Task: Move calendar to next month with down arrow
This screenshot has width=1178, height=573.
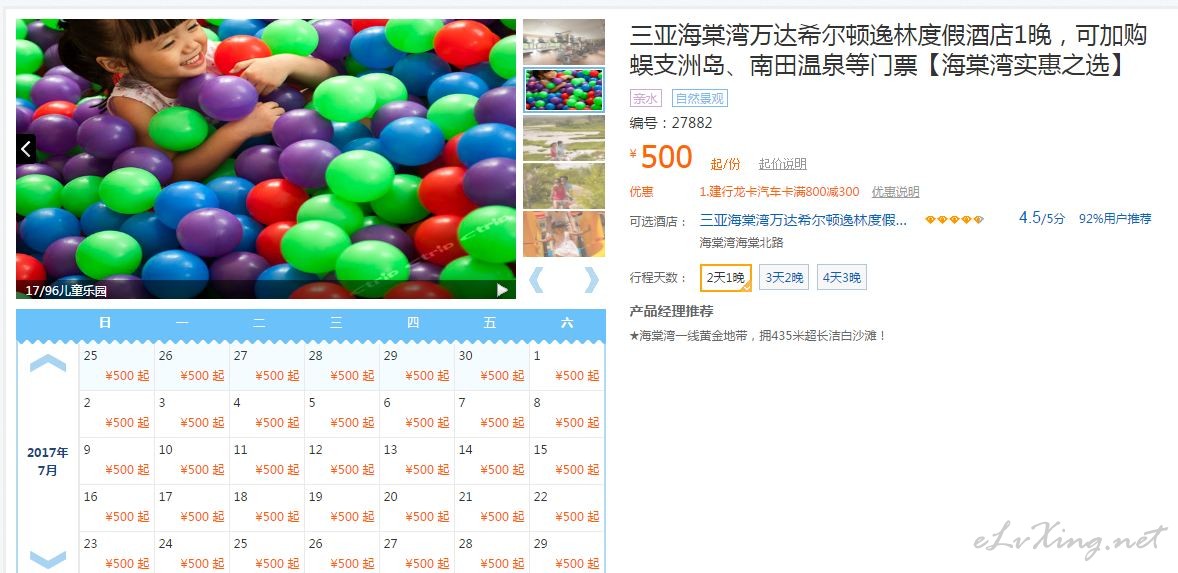Action: tap(47, 559)
